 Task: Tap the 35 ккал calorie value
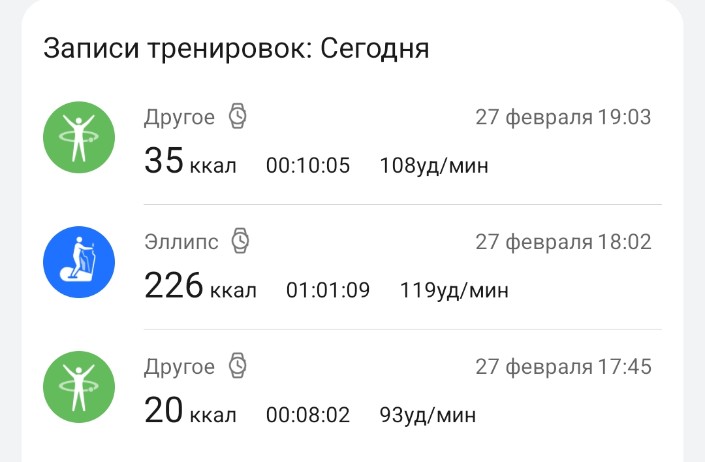click(x=190, y=162)
